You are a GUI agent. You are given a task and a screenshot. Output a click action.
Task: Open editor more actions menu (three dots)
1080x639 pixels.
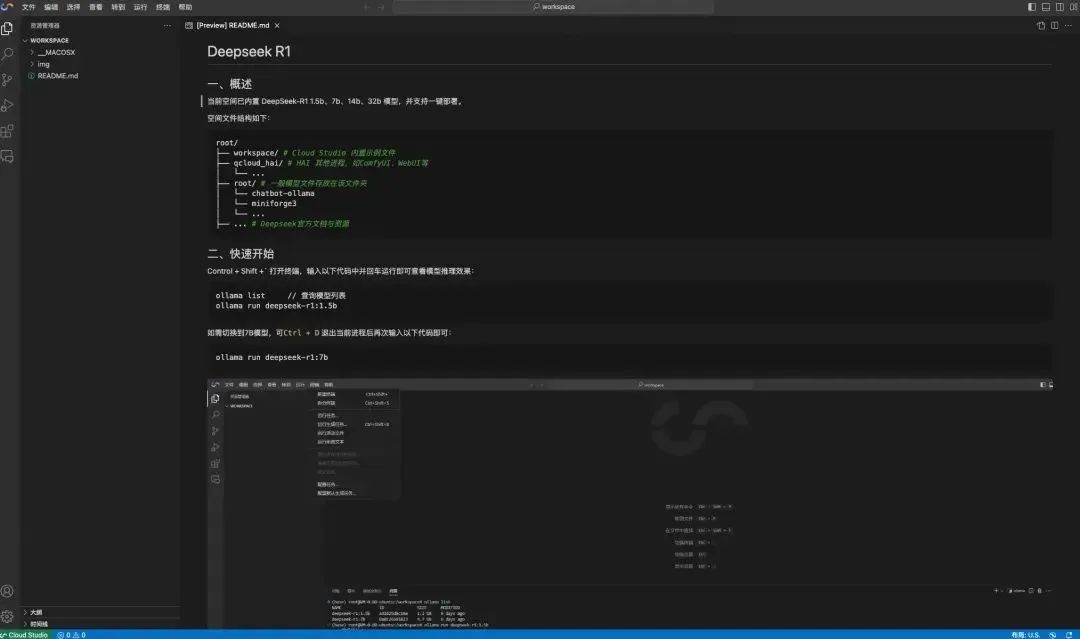(x=1068, y=25)
